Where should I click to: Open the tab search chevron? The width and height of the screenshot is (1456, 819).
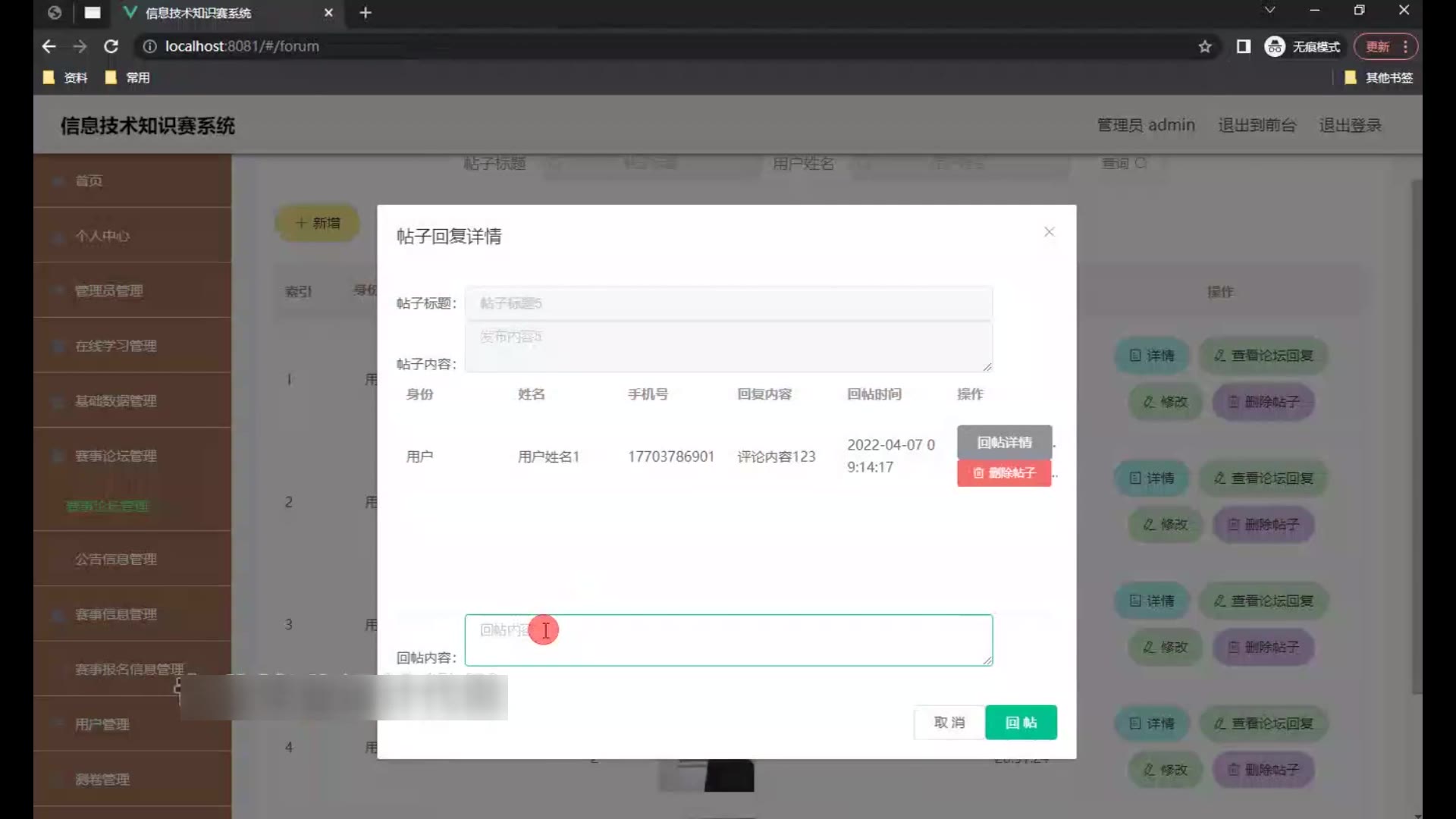pyautogui.click(x=1269, y=11)
